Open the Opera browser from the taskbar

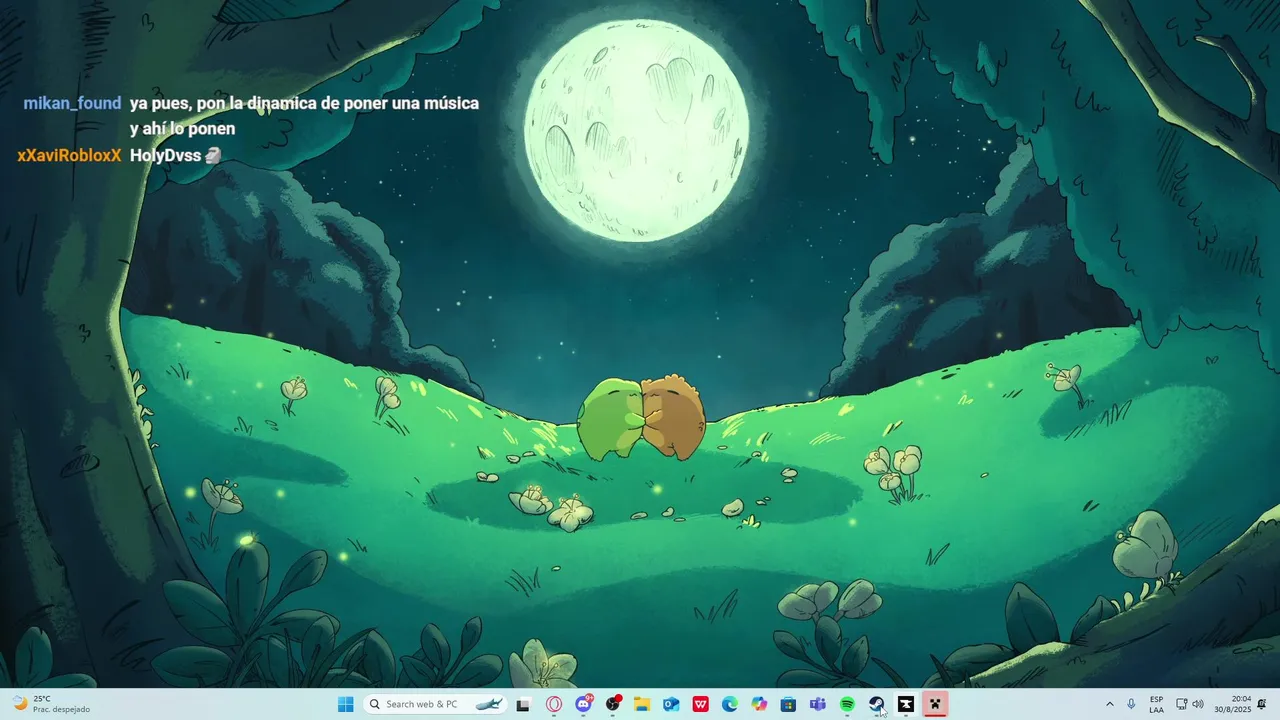pos(554,704)
